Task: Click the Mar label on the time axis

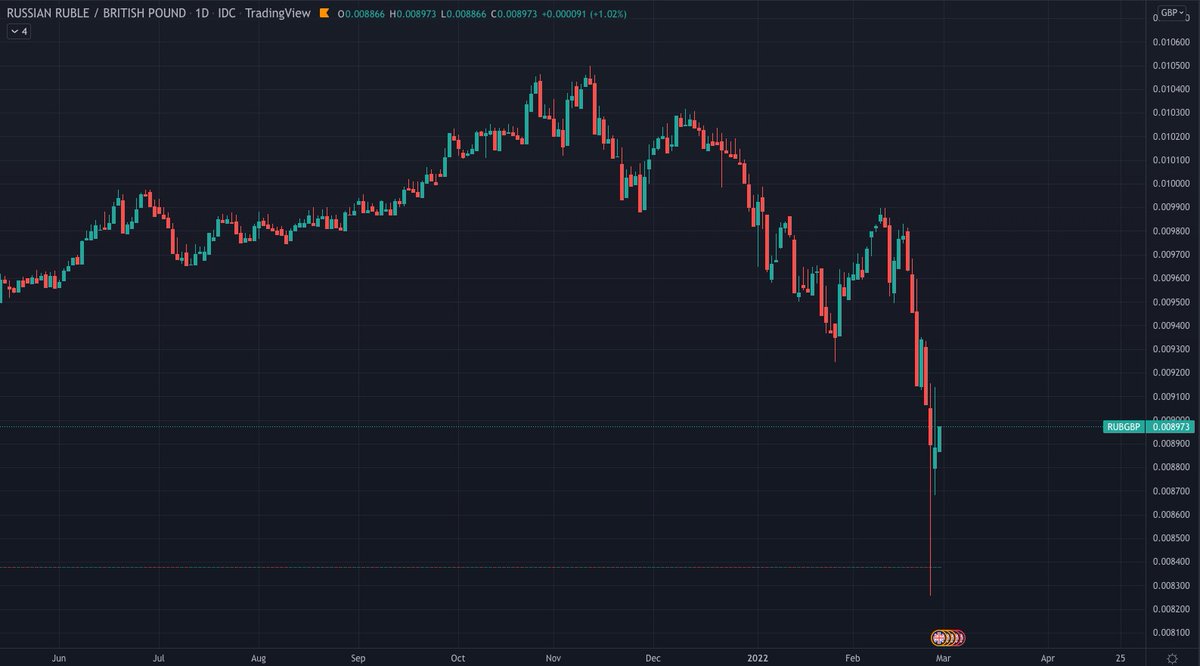Action: click(945, 660)
